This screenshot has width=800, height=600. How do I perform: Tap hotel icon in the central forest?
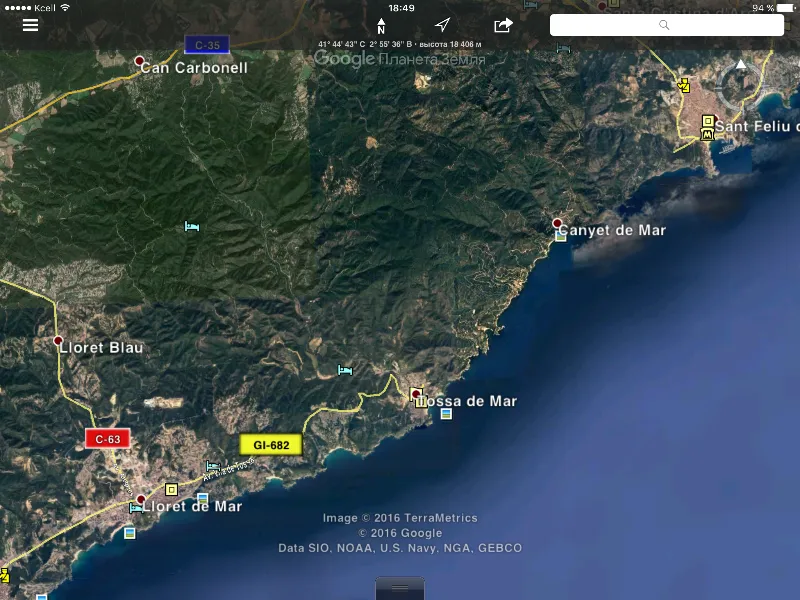point(192,226)
